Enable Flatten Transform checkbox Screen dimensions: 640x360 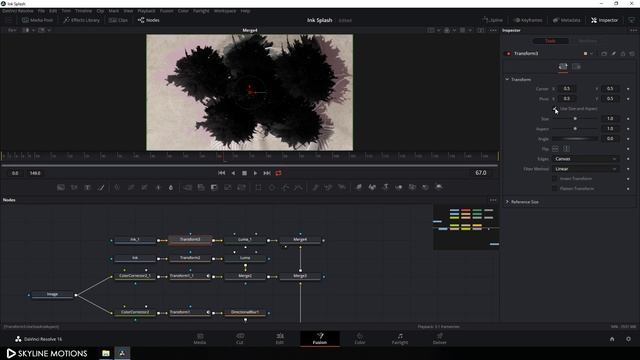tap(555, 189)
